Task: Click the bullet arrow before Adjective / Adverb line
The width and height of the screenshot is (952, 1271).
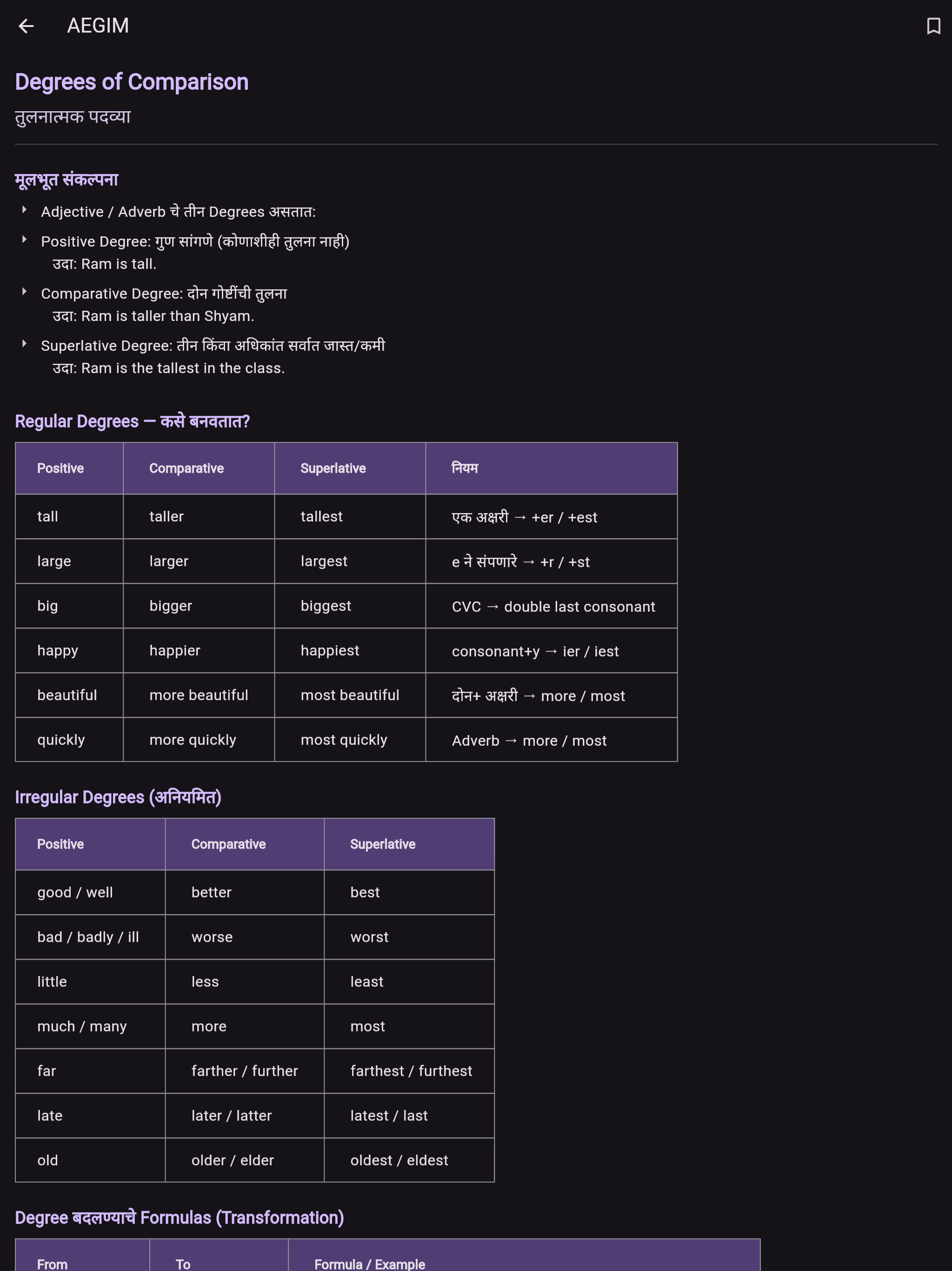Action: click(24, 210)
